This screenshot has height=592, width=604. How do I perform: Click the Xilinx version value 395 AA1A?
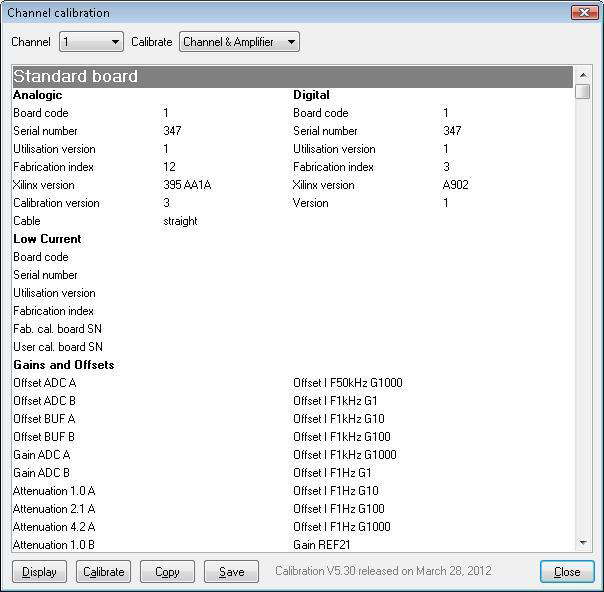[x=187, y=185]
